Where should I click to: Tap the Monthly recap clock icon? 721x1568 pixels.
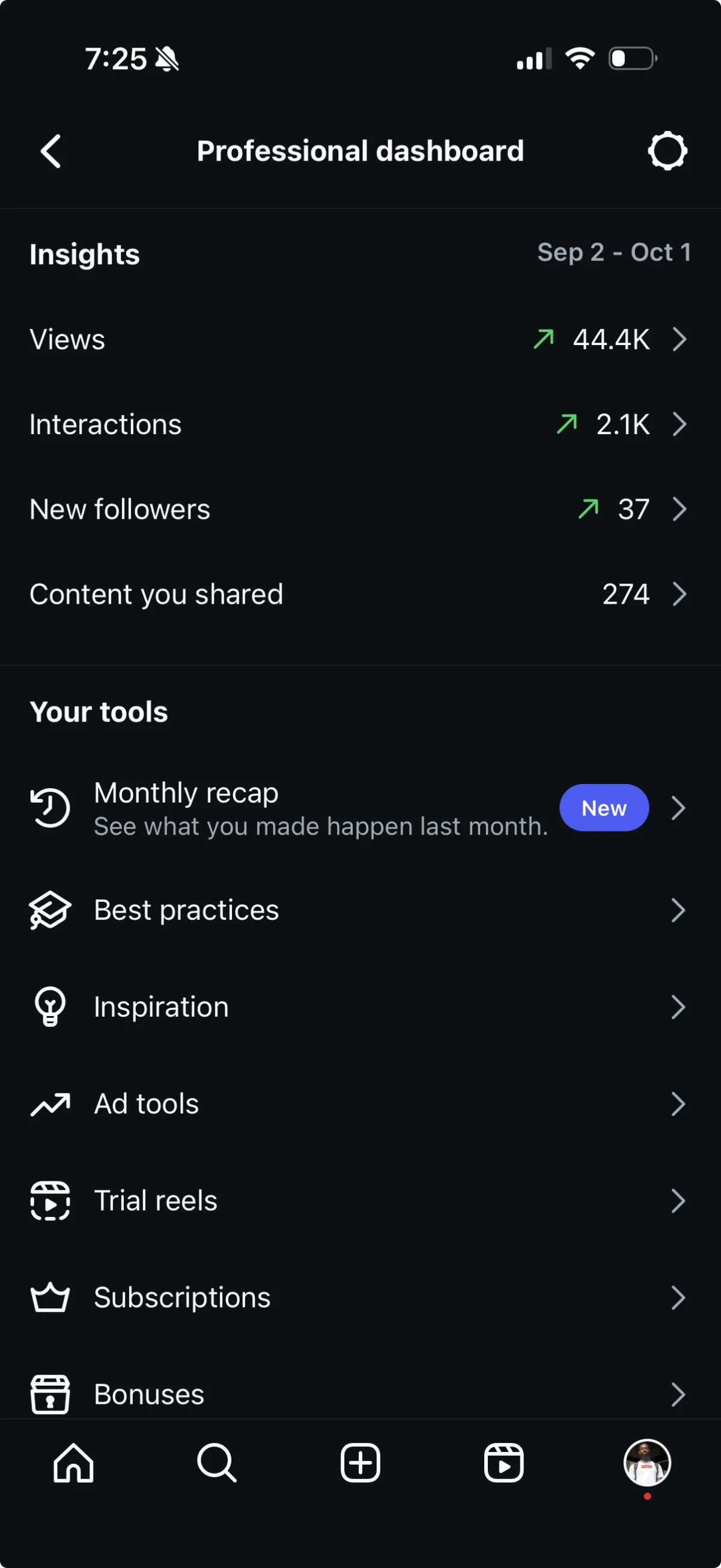pos(50,807)
